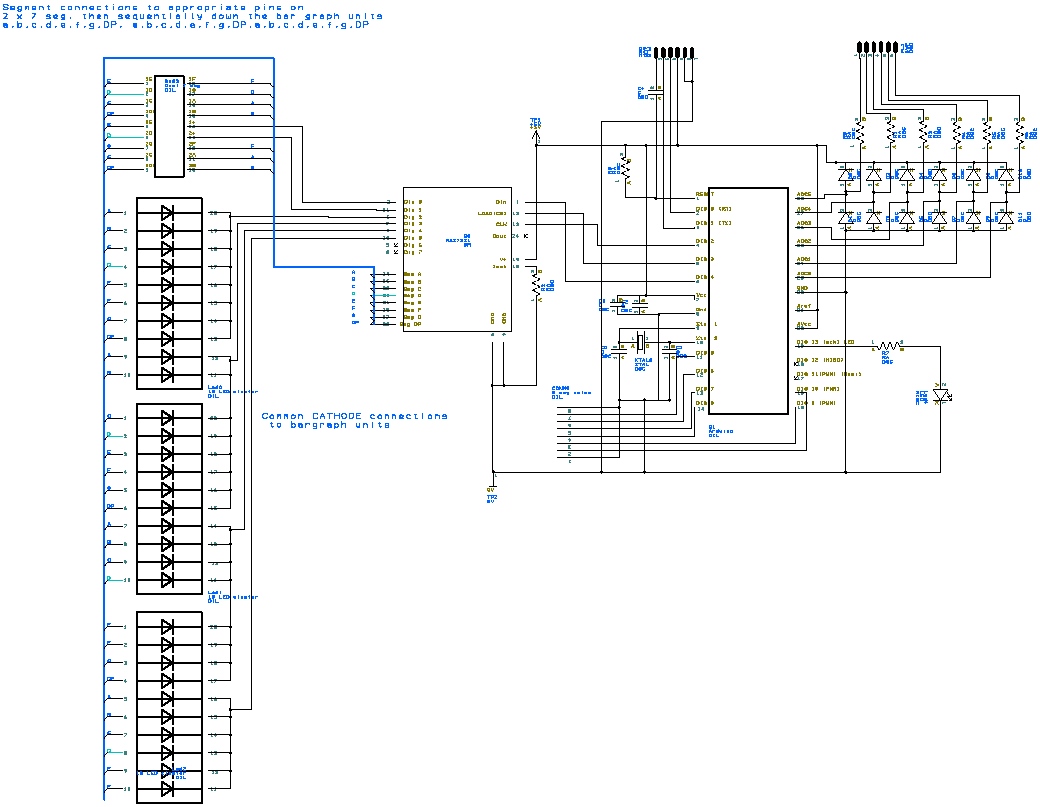Select the top bargraph LED block
1040x807 pixels.
click(169, 293)
